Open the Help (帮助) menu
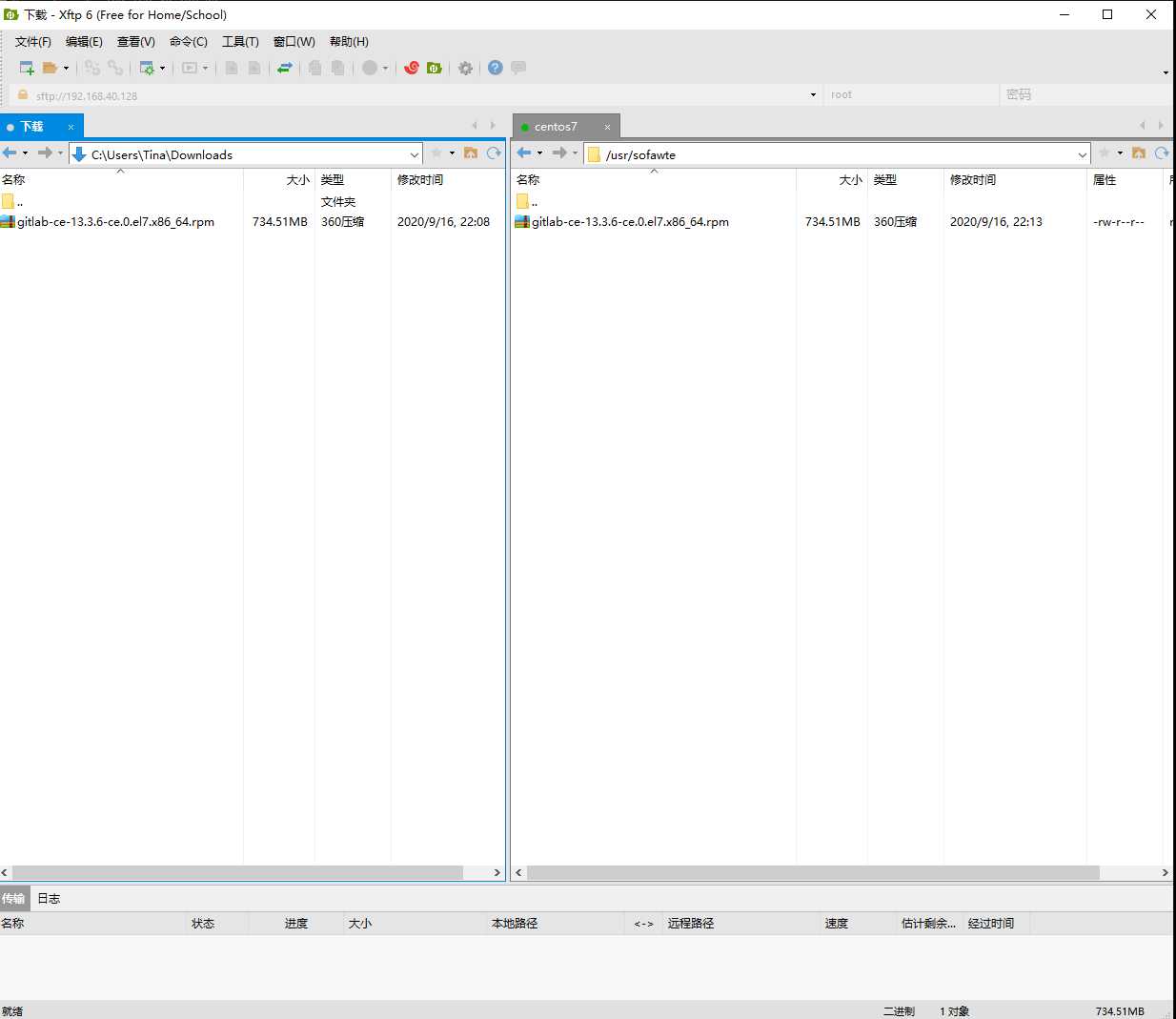Image resolution: width=1176 pixels, height=1019 pixels. 349,42
